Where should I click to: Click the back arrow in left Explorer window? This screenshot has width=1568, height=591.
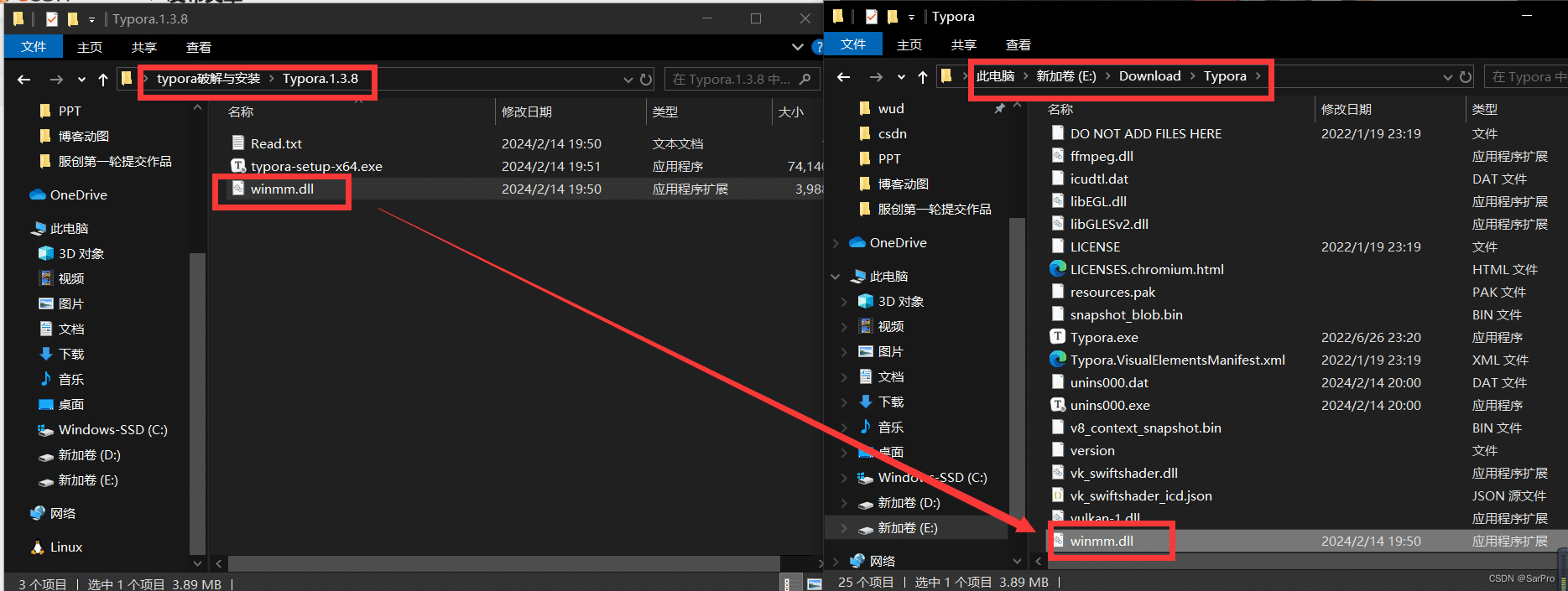[24, 80]
